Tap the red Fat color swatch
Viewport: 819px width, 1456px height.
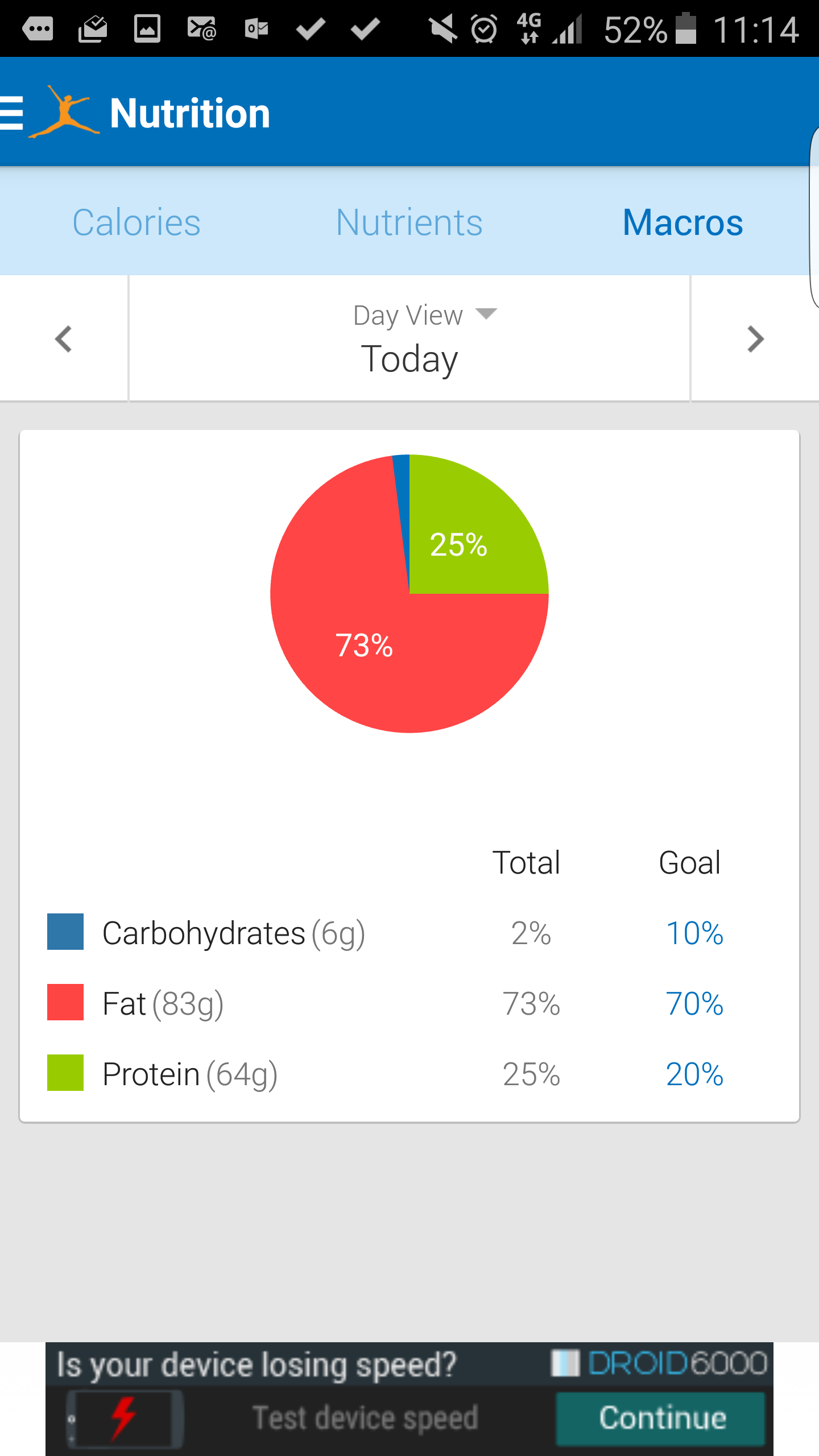(x=65, y=1002)
